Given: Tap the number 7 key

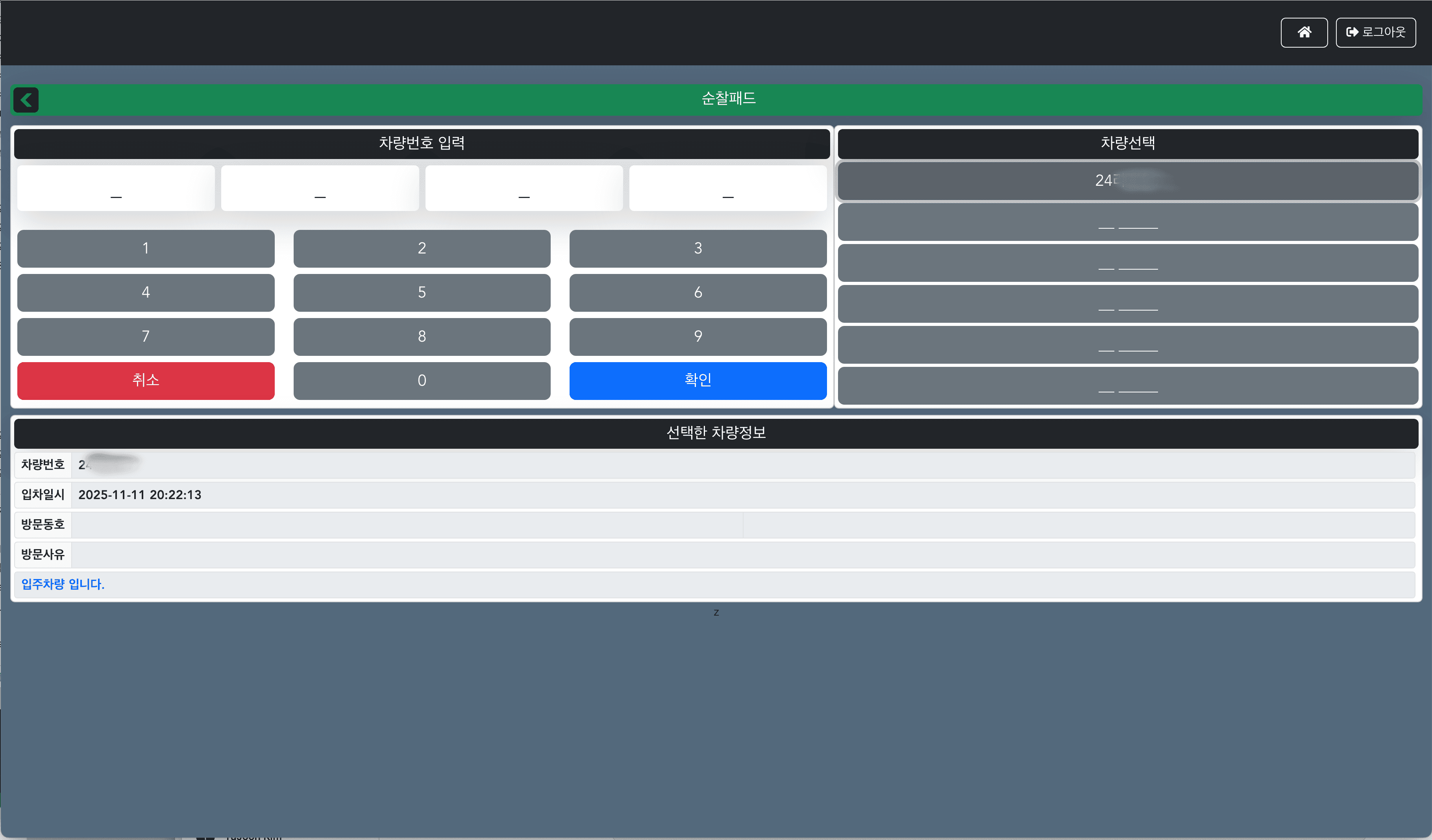Looking at the screenshot, I should (x=146, y=337).
